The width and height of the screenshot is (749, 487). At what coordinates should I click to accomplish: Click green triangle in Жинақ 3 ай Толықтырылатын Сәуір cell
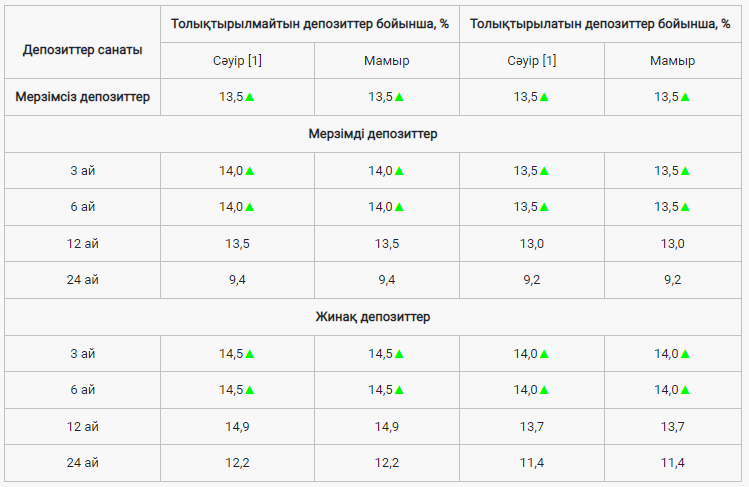[544, 354]
